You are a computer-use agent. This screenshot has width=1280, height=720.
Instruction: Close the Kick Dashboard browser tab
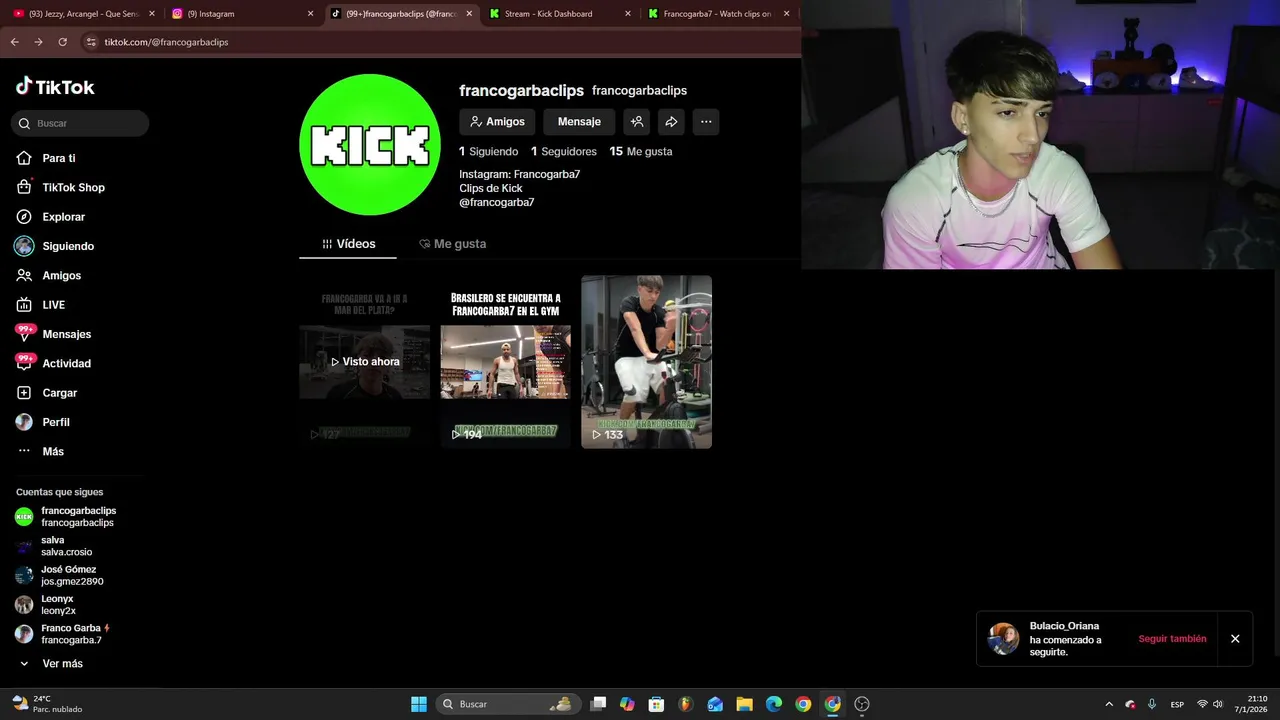click(628, 14)
